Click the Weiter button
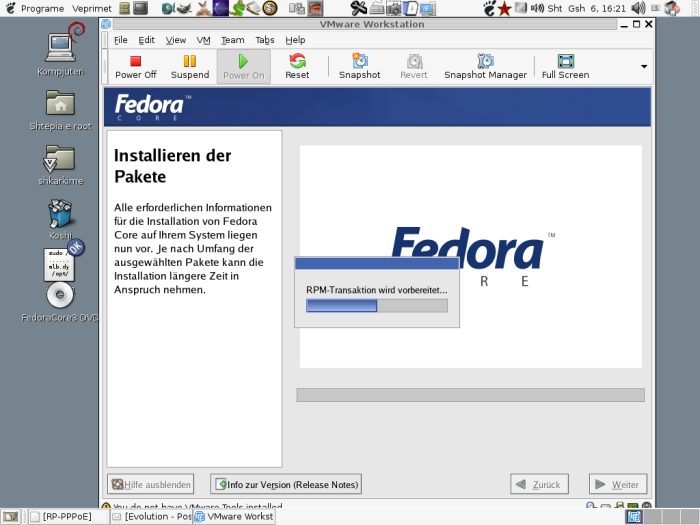This screenshot has height=525, width=700. click(x=618, y=484)
